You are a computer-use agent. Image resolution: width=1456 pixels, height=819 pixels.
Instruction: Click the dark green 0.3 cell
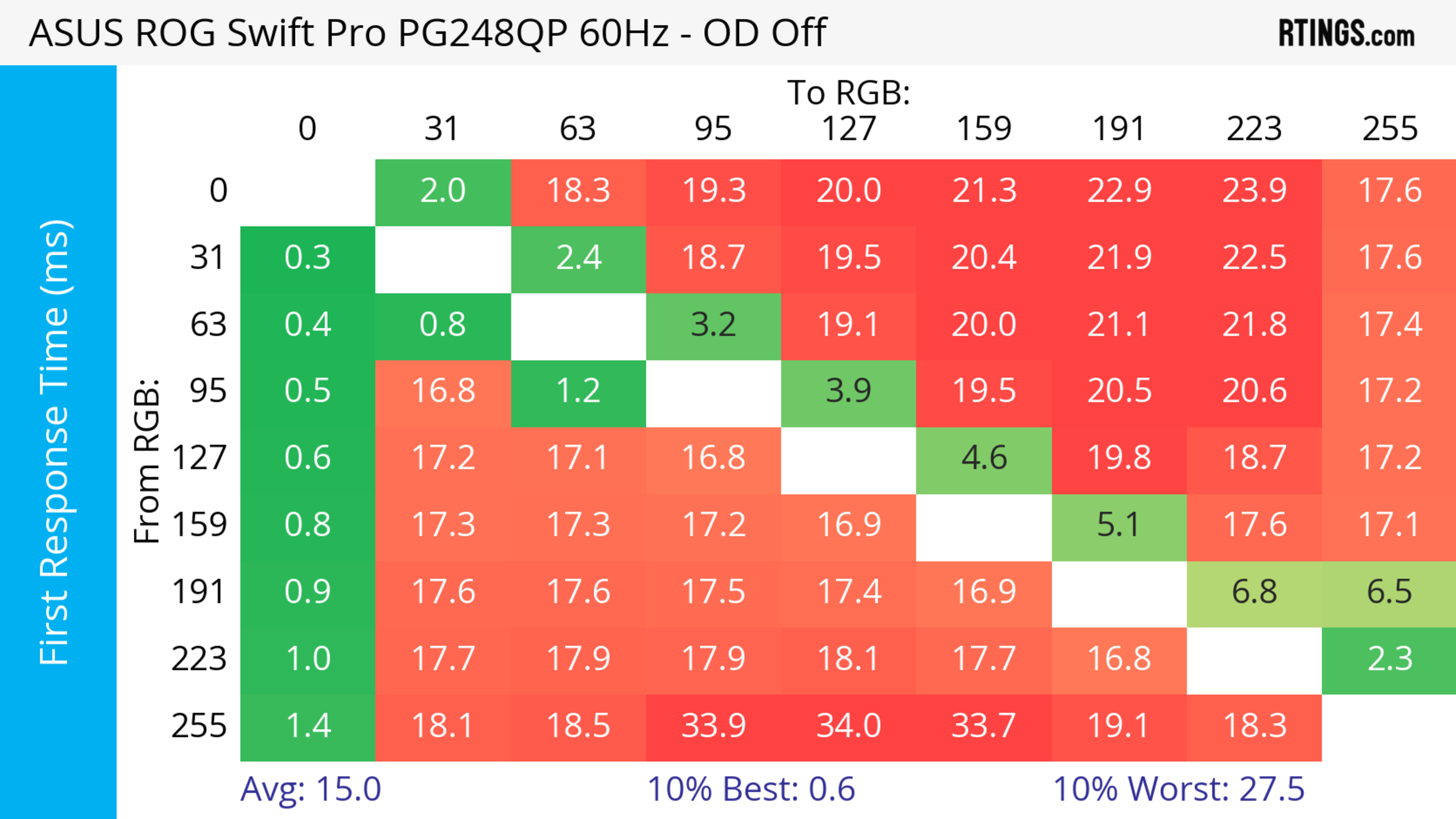pos(308,258)
